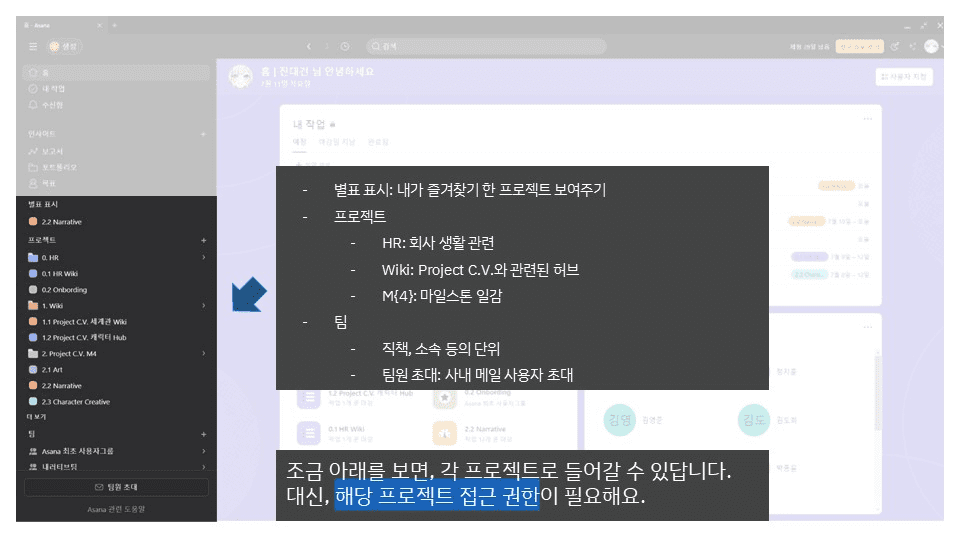Toggle the hamburger sidebar menu icon

point(33,46)
